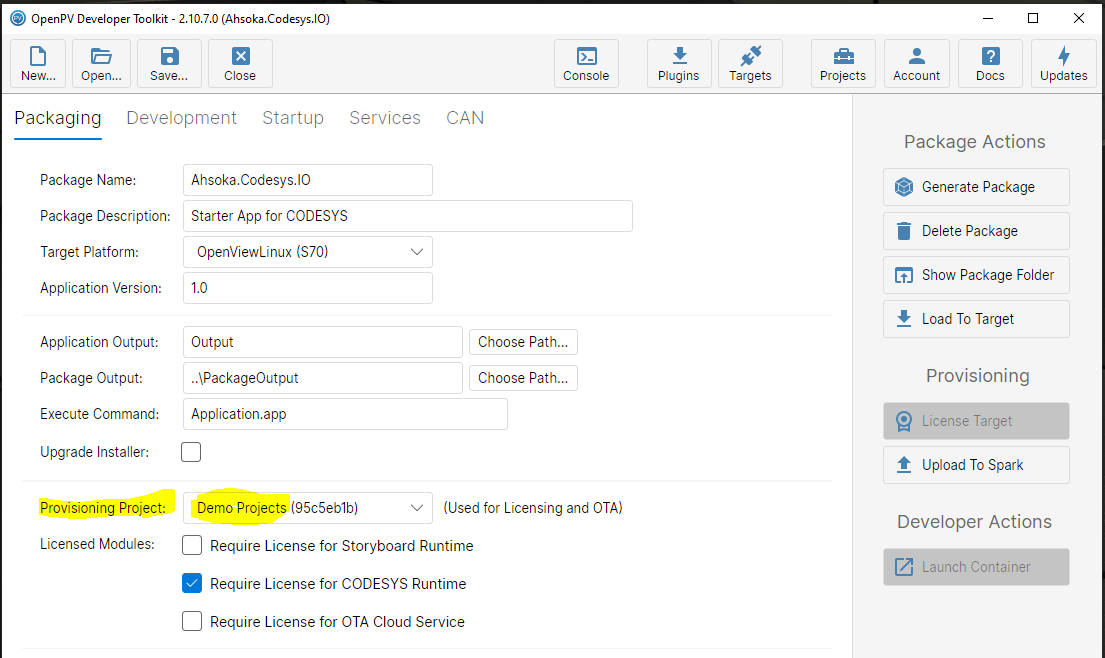This screenshot has height=658, width=1105.
Task: Click the Application Output text field
Action: click(x=323, y=342)
